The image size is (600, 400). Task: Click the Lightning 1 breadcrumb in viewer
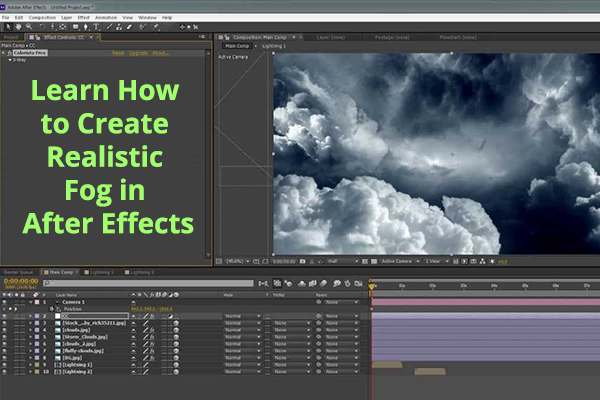pos(274,46)
